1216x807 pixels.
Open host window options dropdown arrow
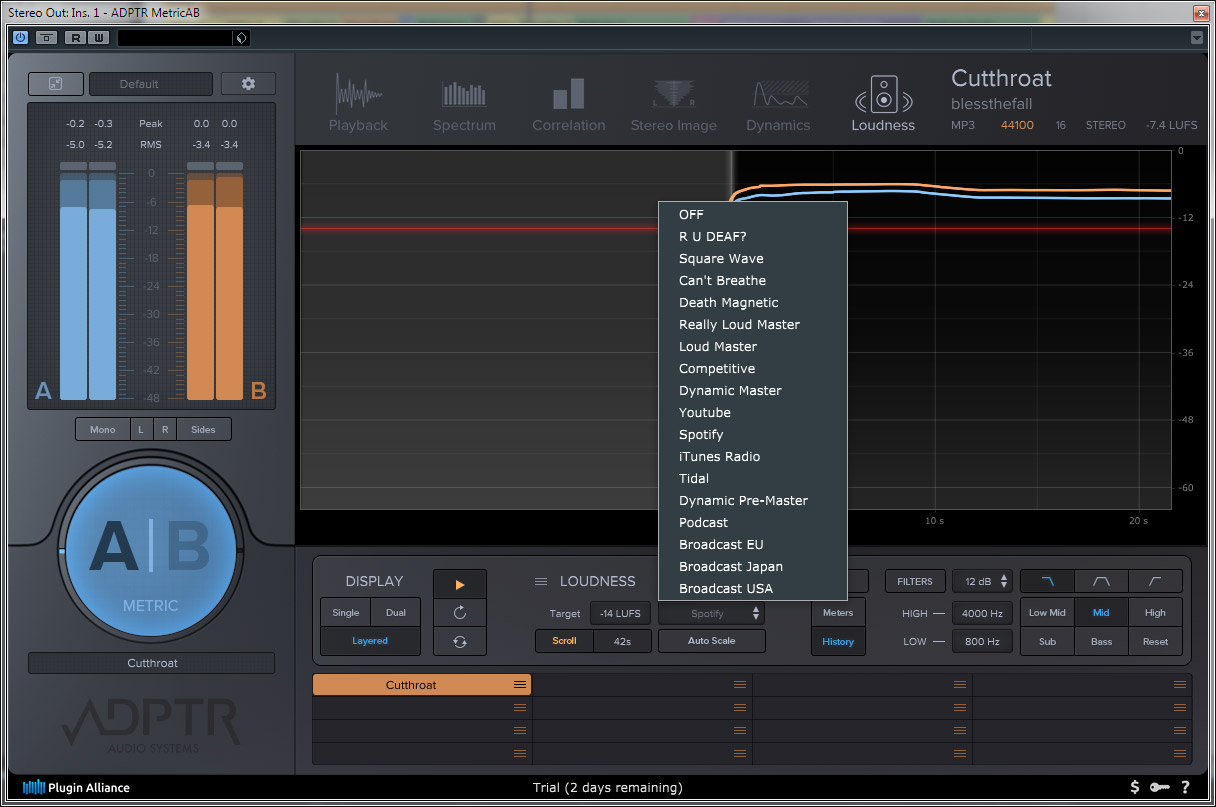(x=1198, y=38)
